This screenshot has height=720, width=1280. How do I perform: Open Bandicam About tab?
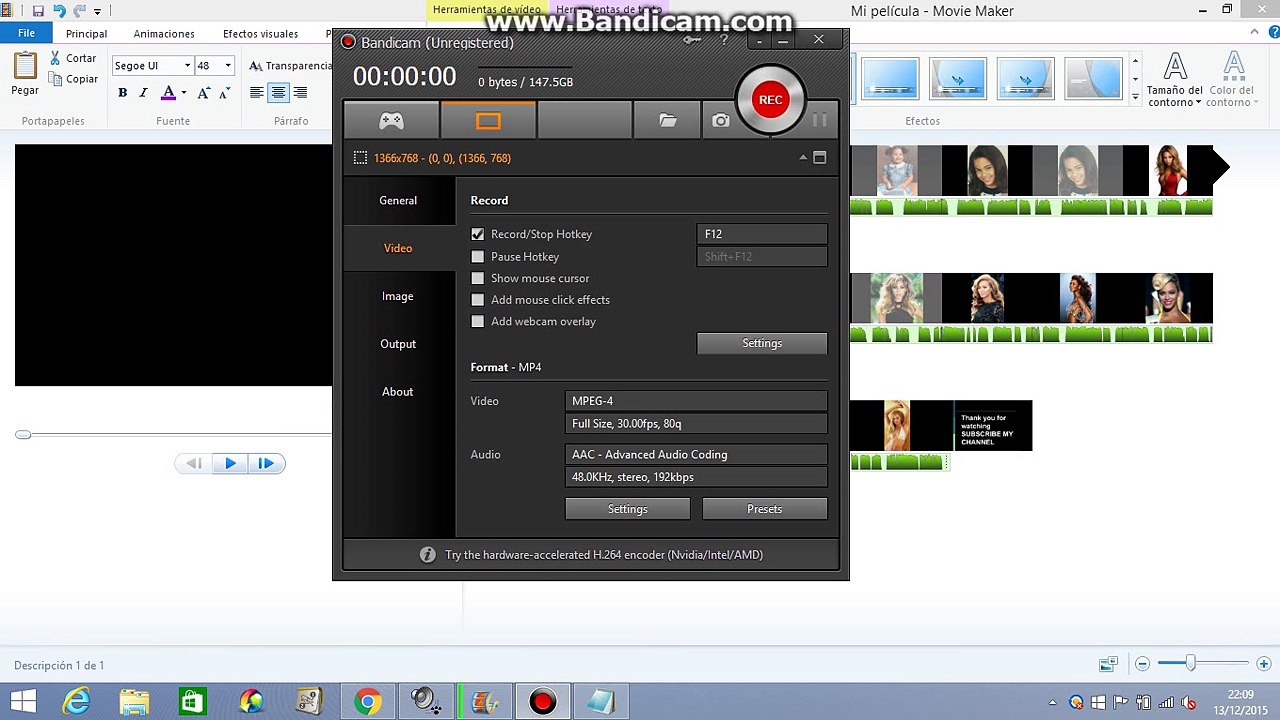point(398,392)
